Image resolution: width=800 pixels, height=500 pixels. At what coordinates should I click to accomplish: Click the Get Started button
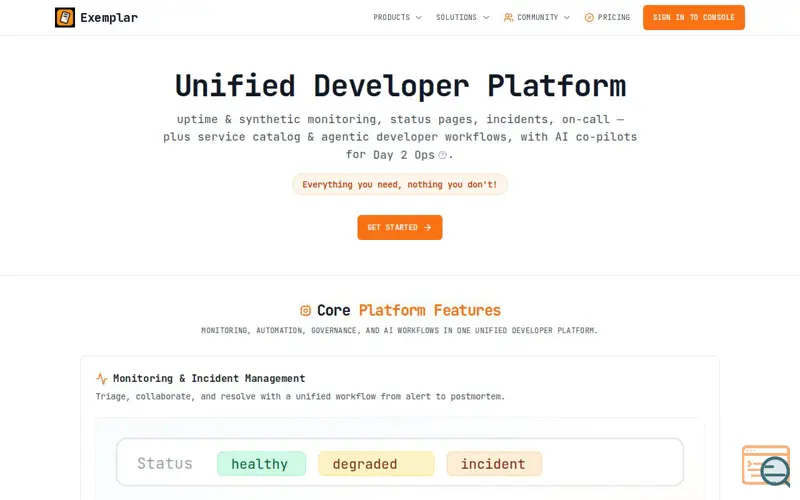399,227
